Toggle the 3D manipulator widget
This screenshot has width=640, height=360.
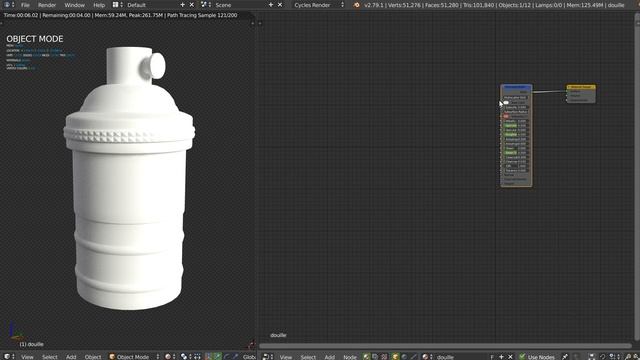click(208, 357)
